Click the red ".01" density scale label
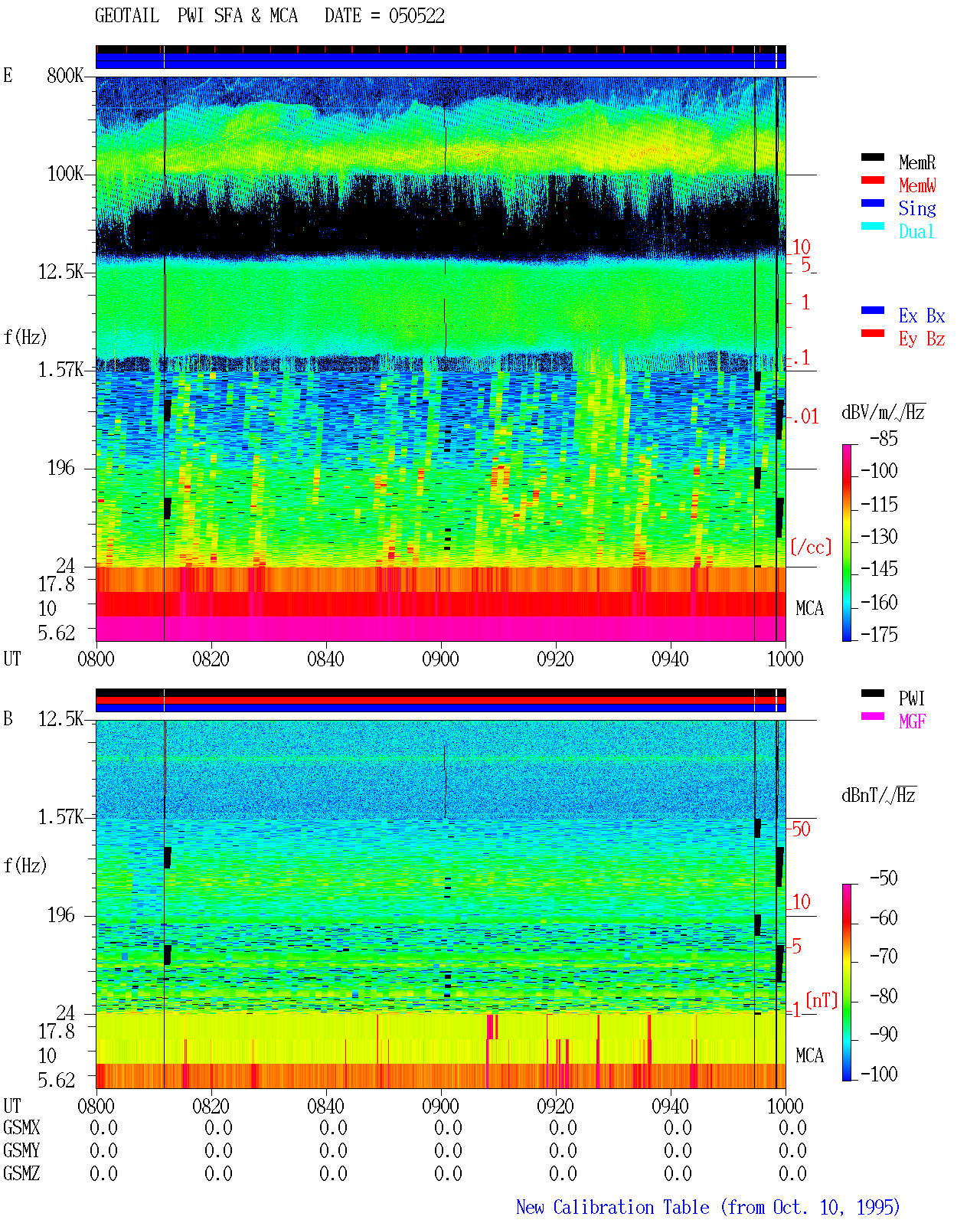 (805, 417)
